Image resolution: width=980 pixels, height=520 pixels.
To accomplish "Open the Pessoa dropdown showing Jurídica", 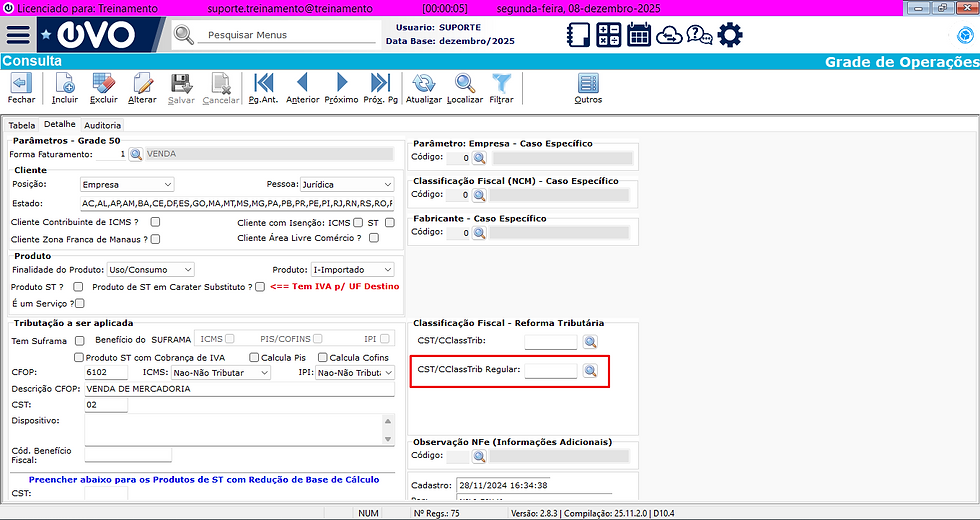I will coord(347,184).
